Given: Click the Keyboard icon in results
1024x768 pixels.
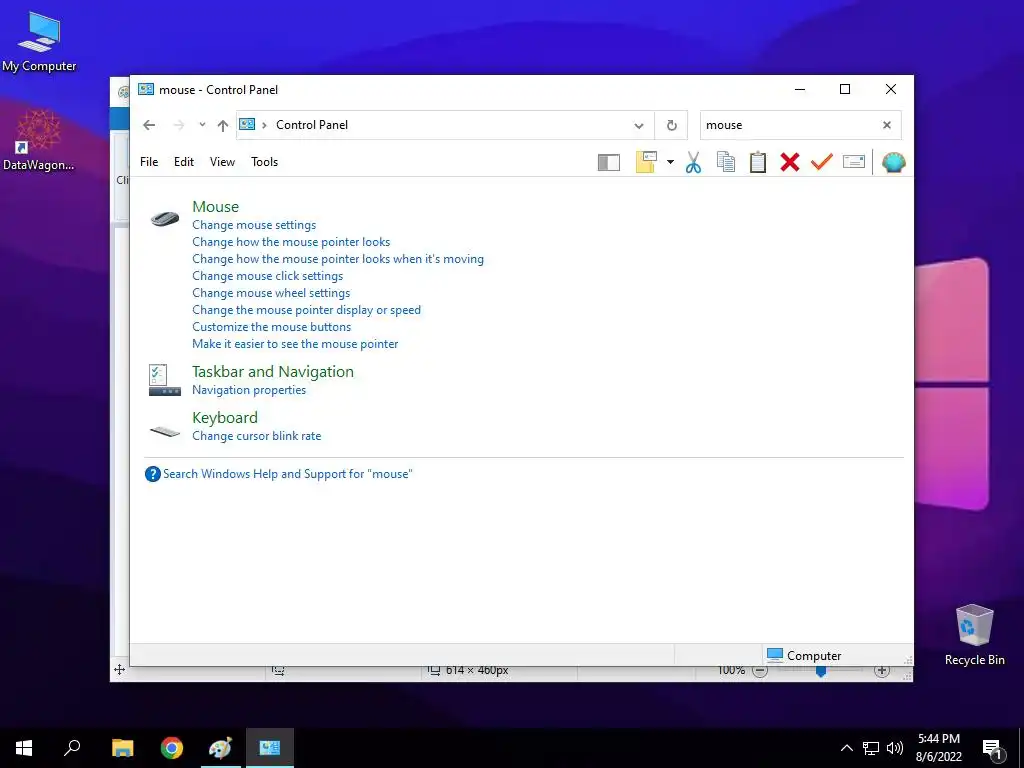Looking at the screenshot, I should 165,431.
